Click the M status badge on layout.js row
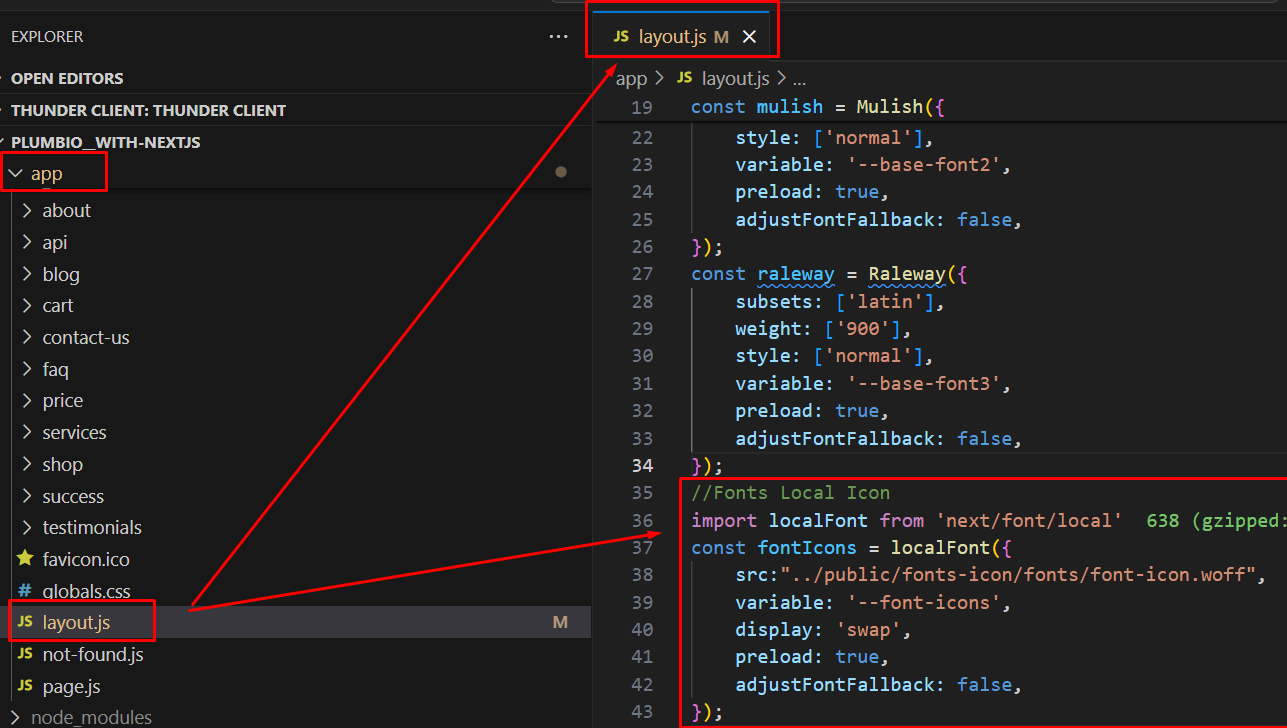The image size is (1287, 728). [560, 622]
